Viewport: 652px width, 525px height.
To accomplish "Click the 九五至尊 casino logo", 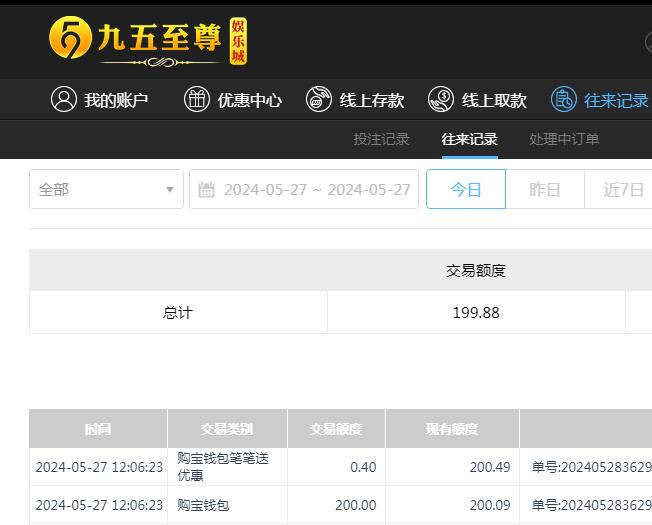I will point(148,42).
